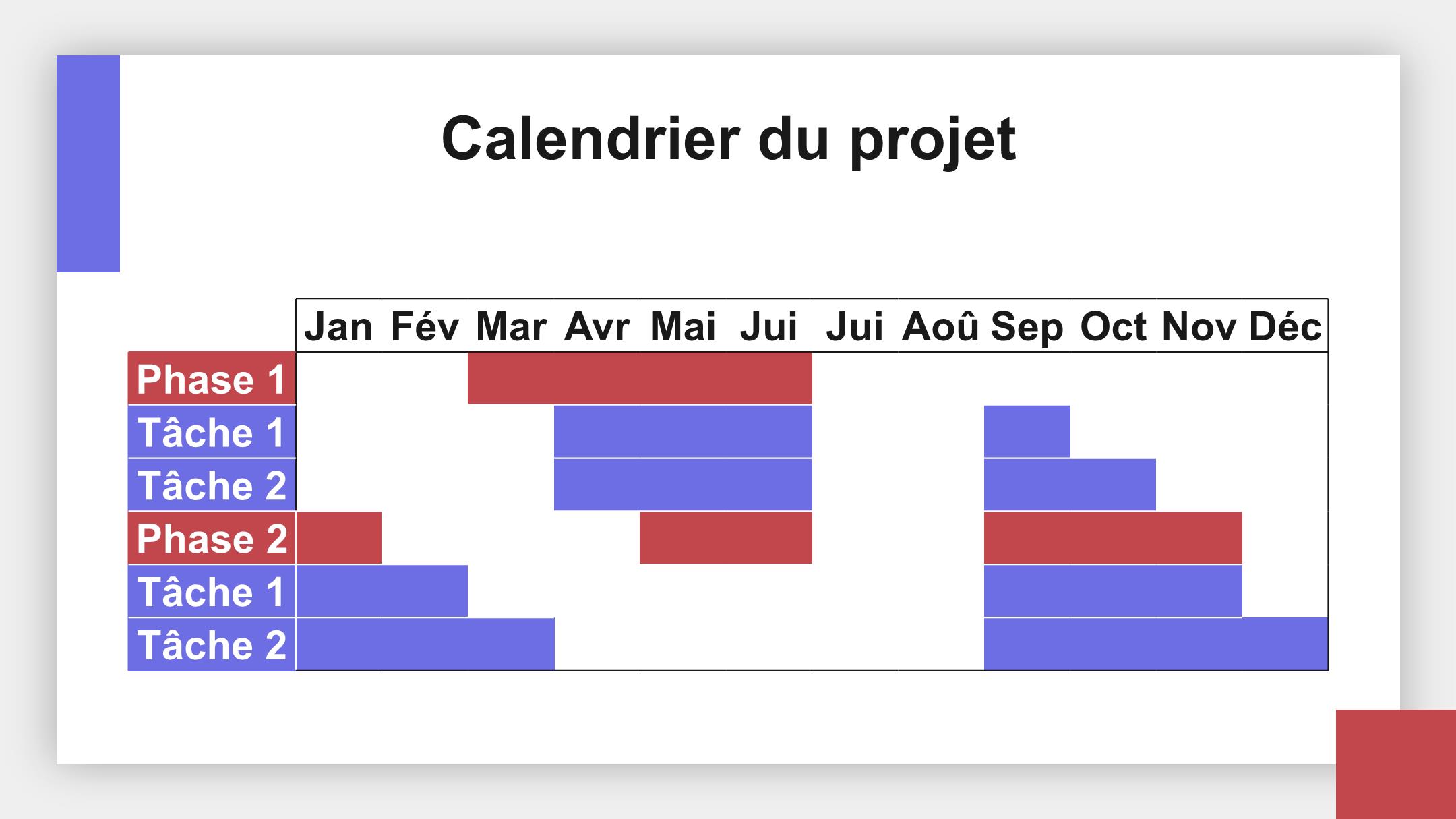Viewport: 1456px width, 819px height.
Task: Click the Nov month header
Action: (x=1199, y=326)
